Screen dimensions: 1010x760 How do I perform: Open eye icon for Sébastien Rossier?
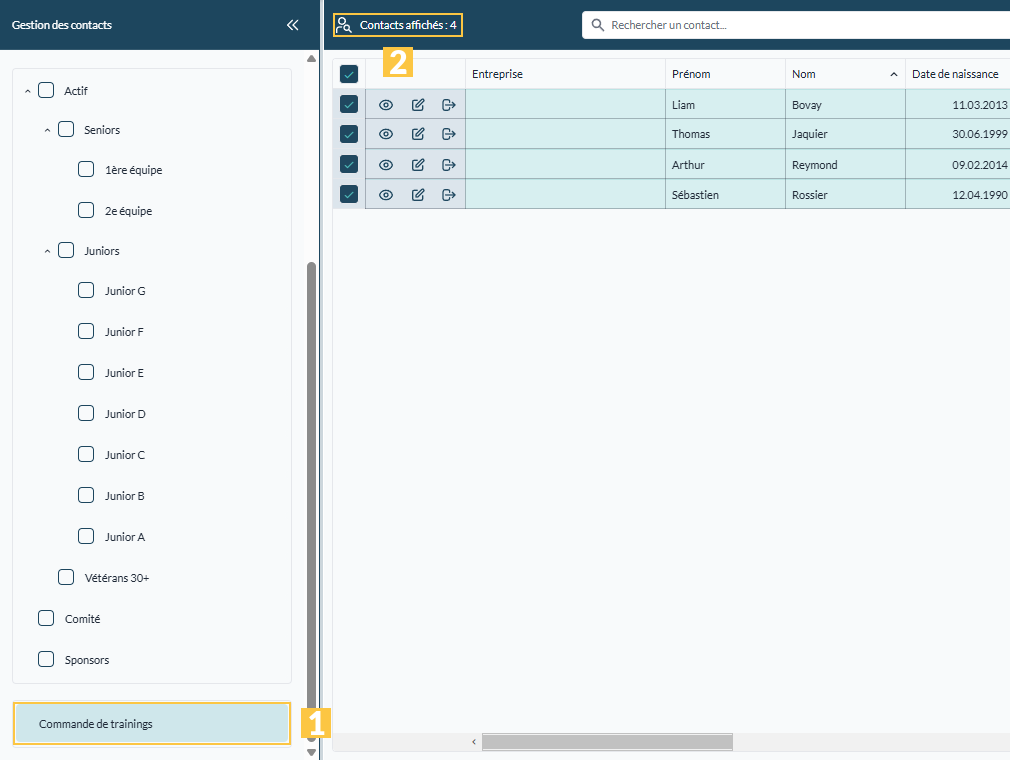point(386,195)
